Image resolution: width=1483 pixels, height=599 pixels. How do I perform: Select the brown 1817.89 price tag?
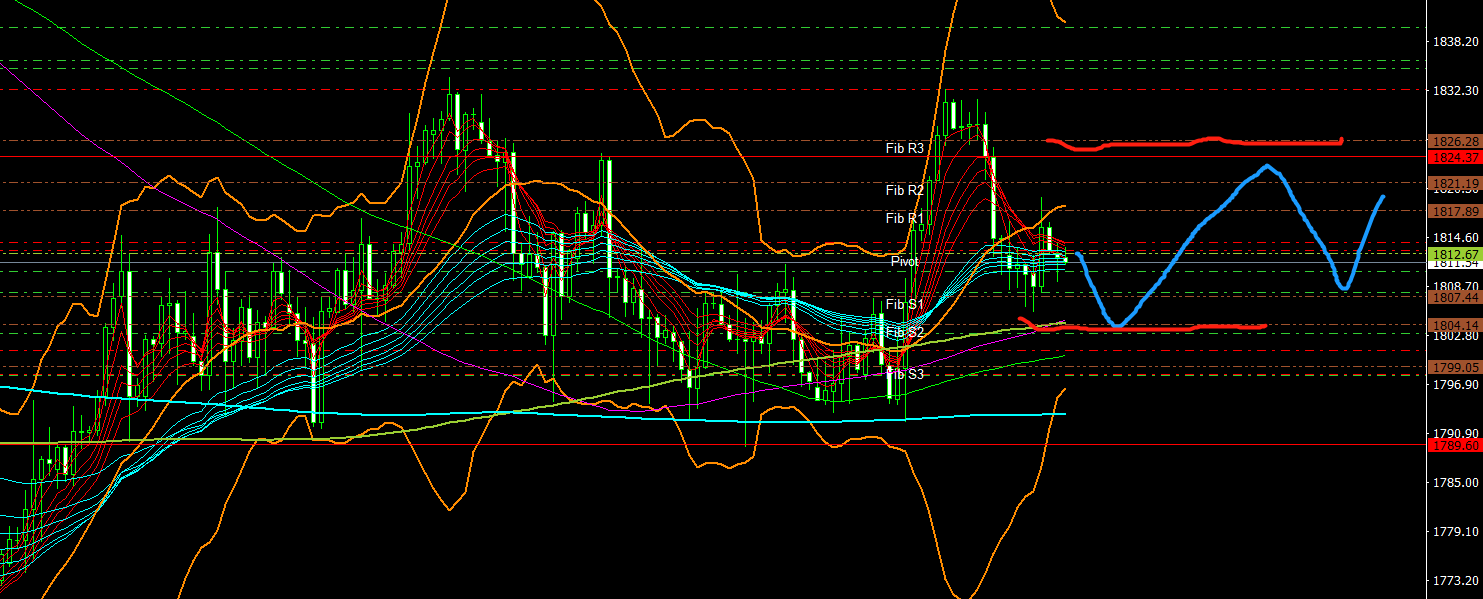(1455, 211)
